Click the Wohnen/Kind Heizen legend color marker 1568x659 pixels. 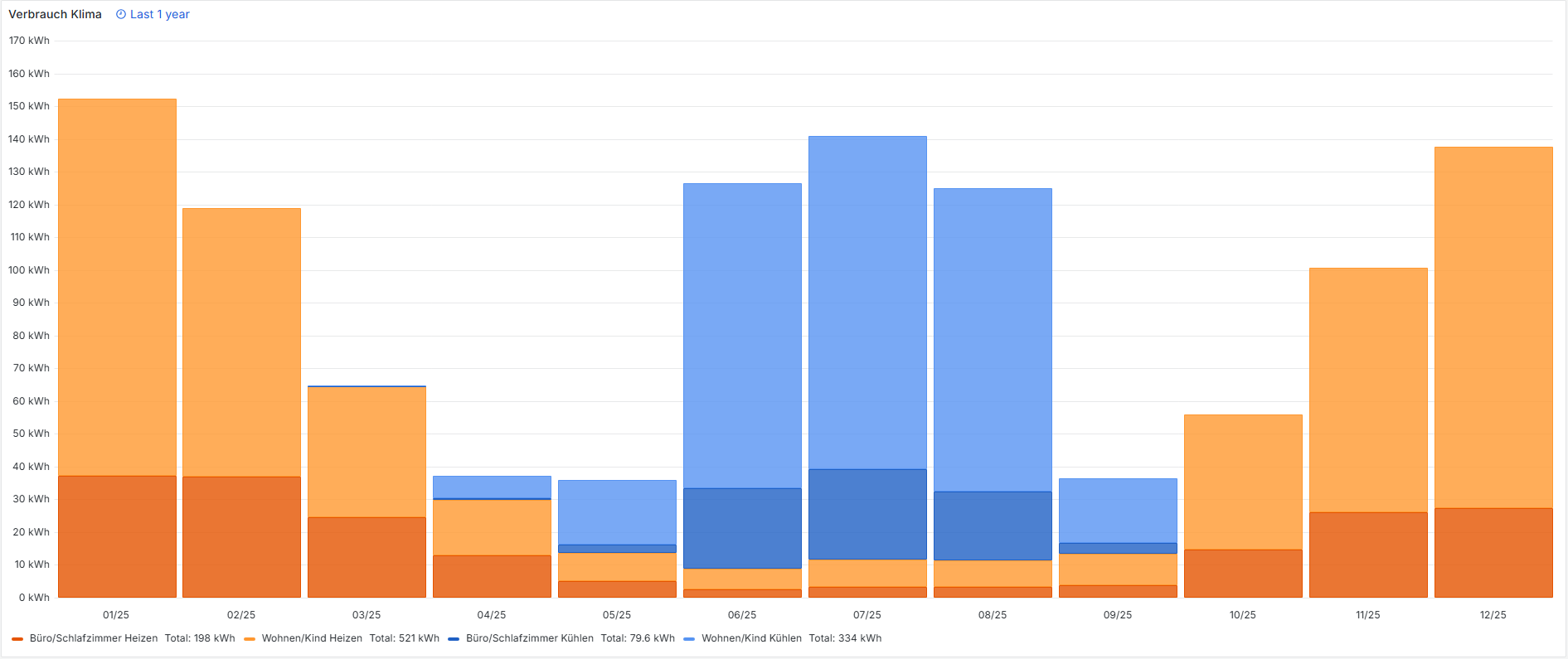(x=250, y=639)
